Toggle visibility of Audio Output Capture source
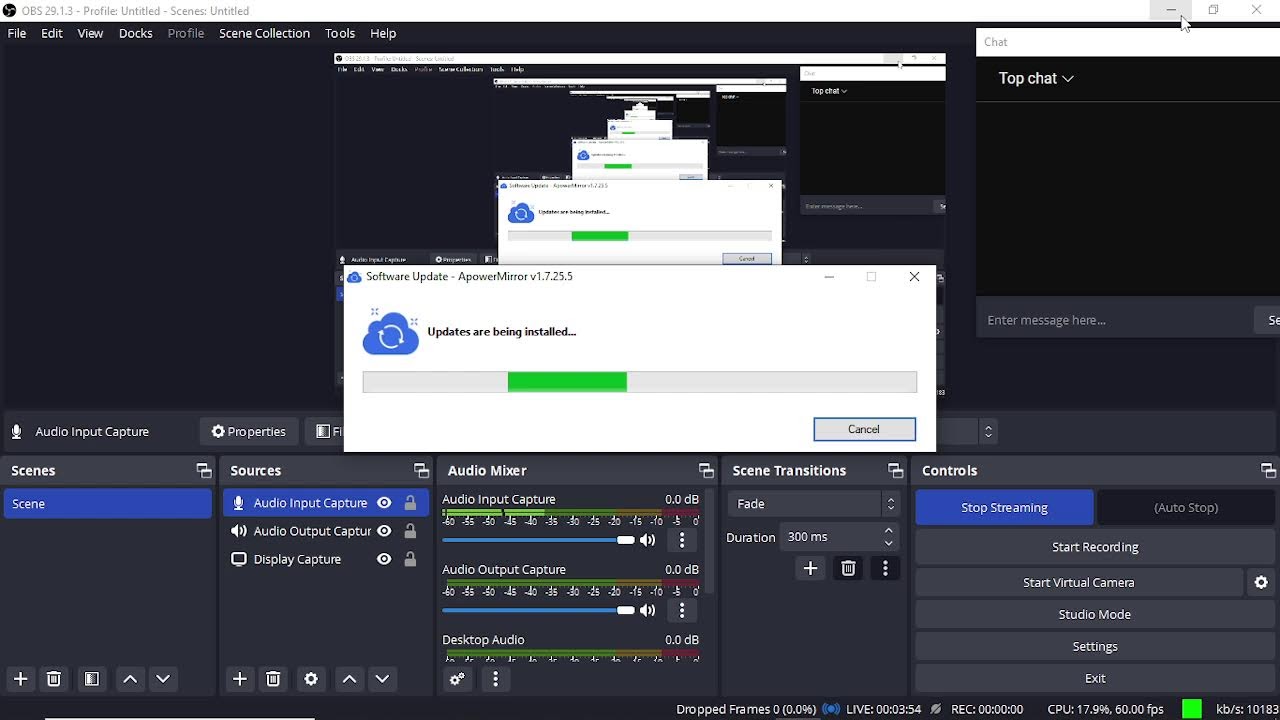1280x720 pixels. [x=384, y=531]
